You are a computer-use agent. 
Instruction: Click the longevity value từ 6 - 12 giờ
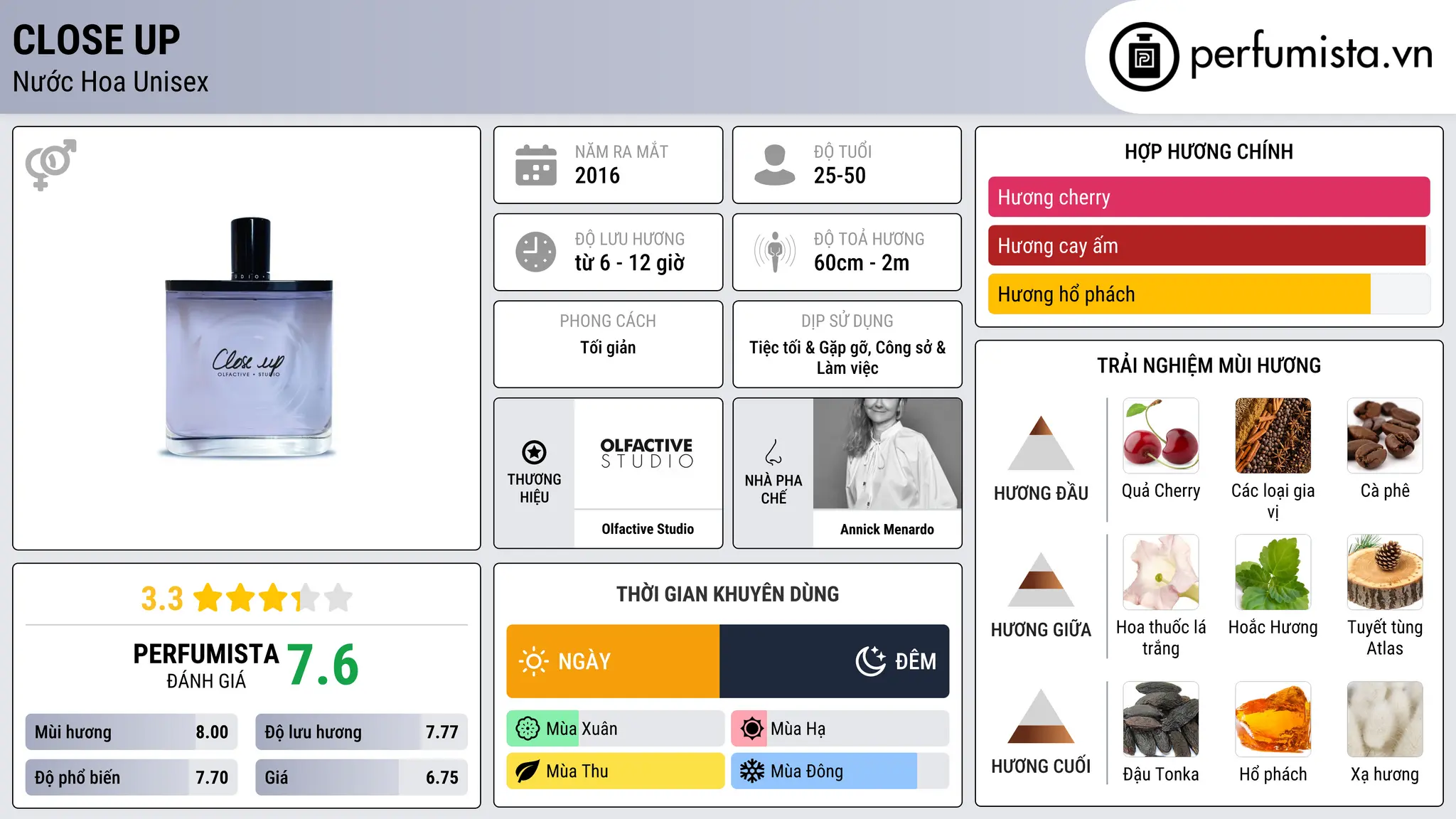point(630,263)
